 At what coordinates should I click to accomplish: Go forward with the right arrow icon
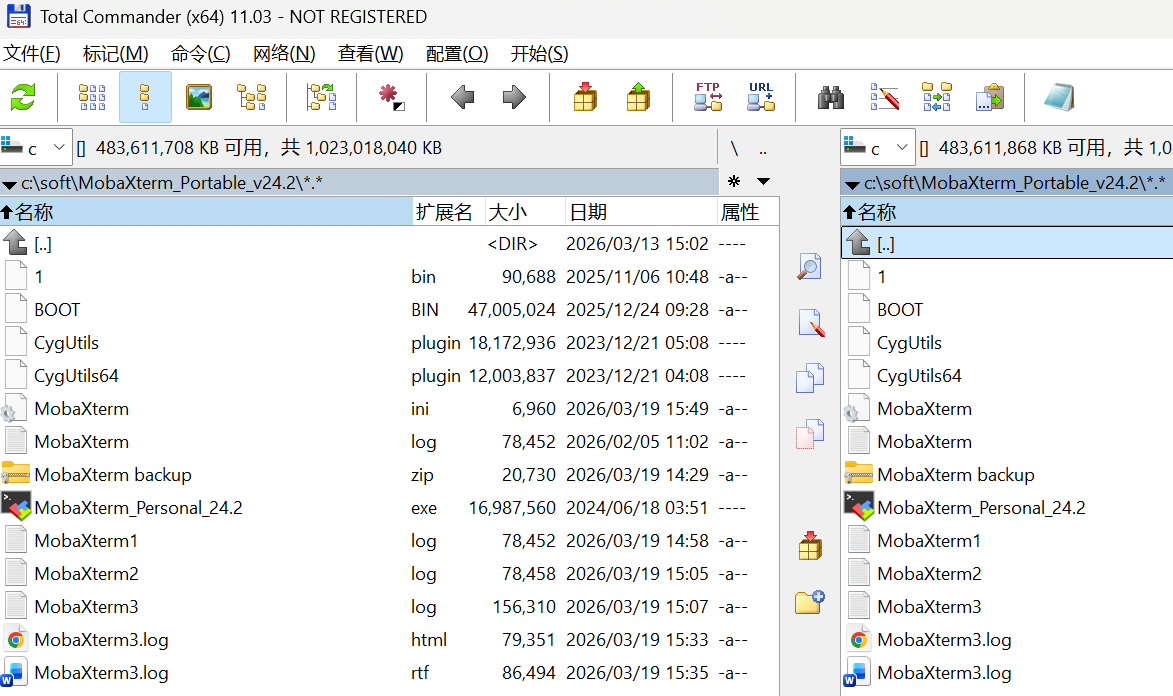click(x=514, y=97)
